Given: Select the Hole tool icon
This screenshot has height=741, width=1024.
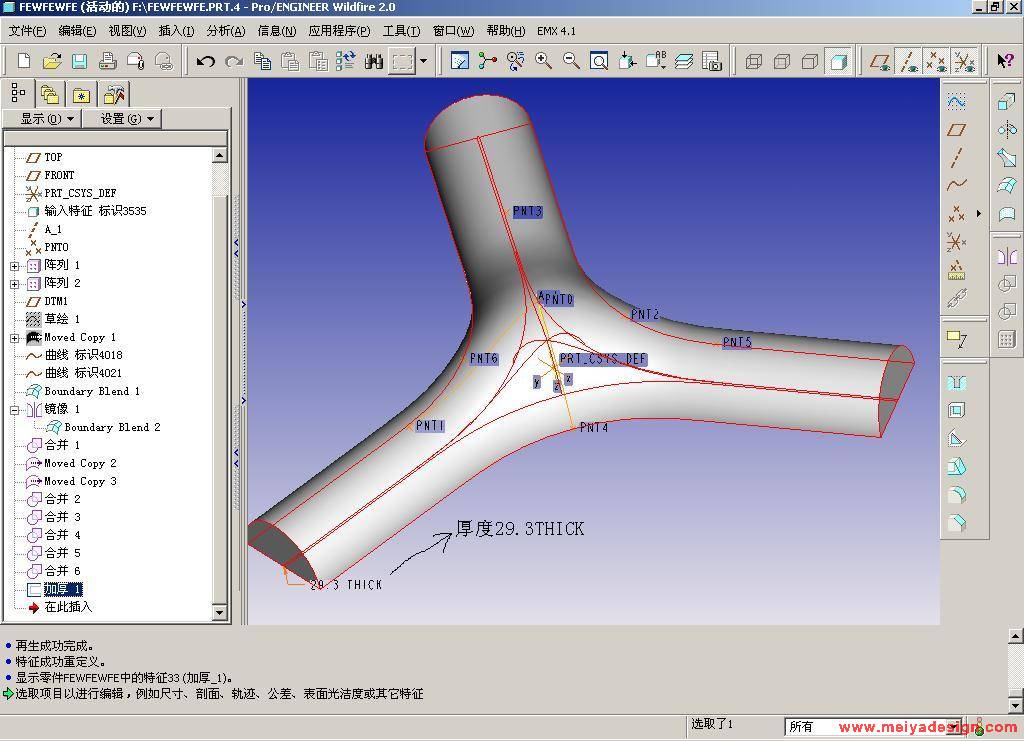Looking at the screenshot, I should 956,383.
